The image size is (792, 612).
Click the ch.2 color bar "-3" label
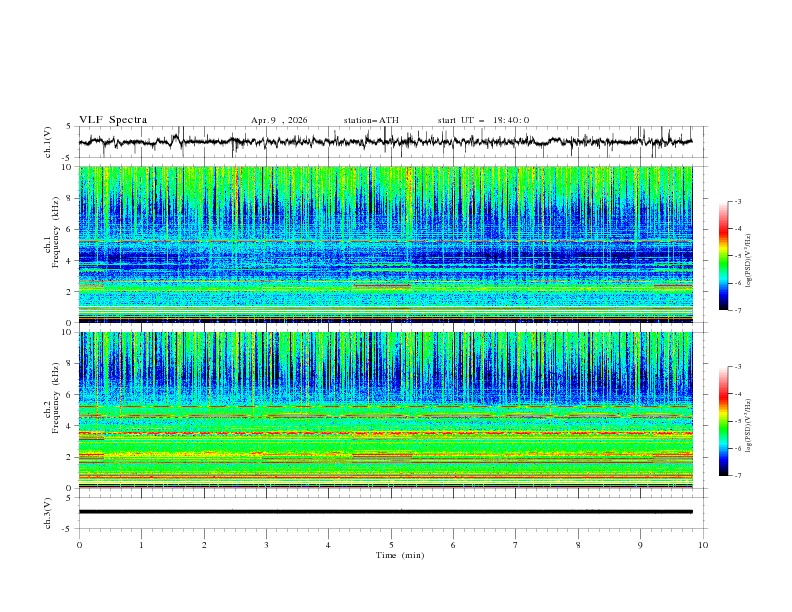(x=738, y=367)
